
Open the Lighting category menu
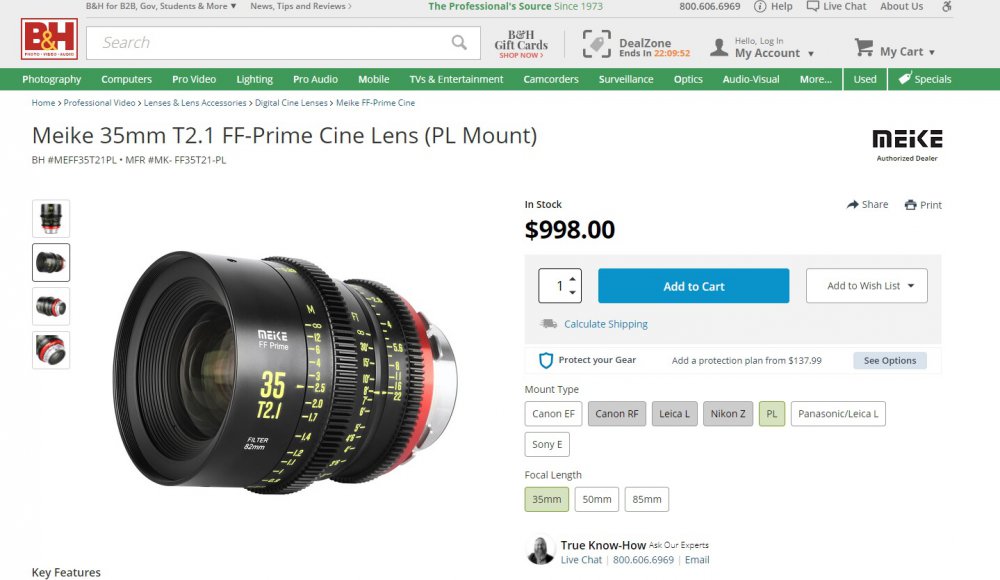click(x=254, y=79)
